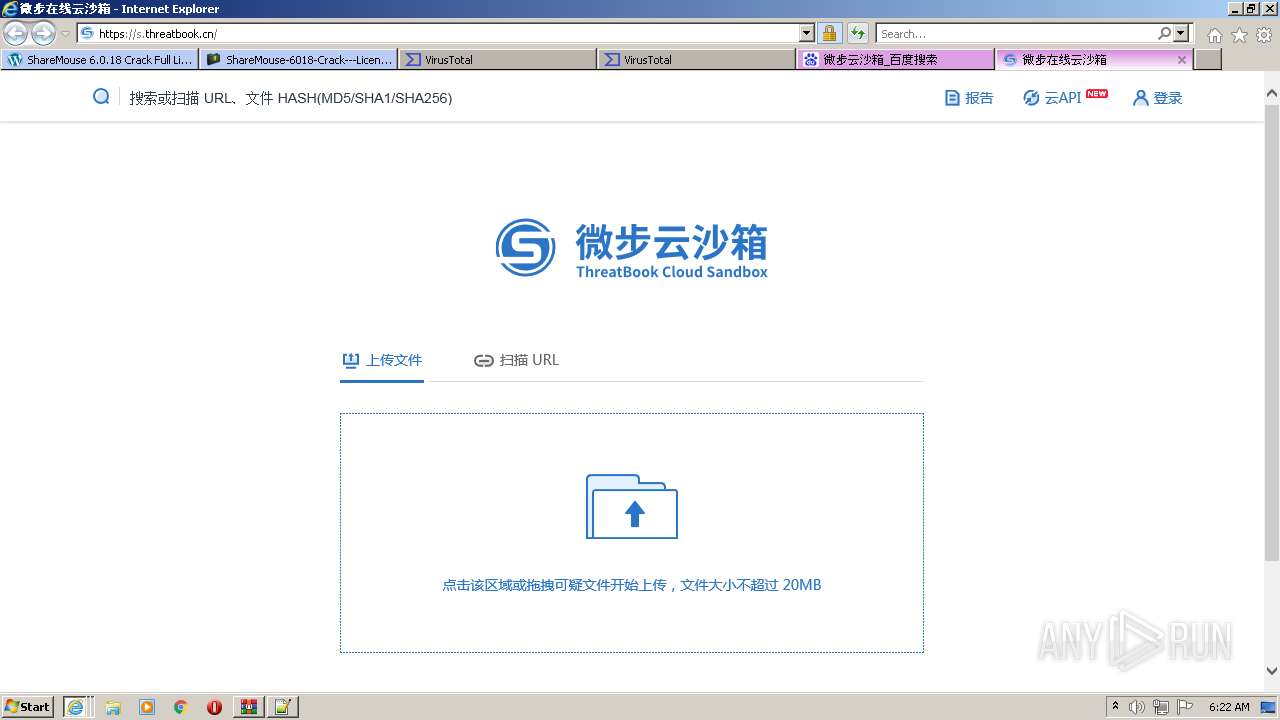This screenshot has width=1280, height=720.
Task: Open the recent pages dropdown arrow
Action: tap(66, 34)
